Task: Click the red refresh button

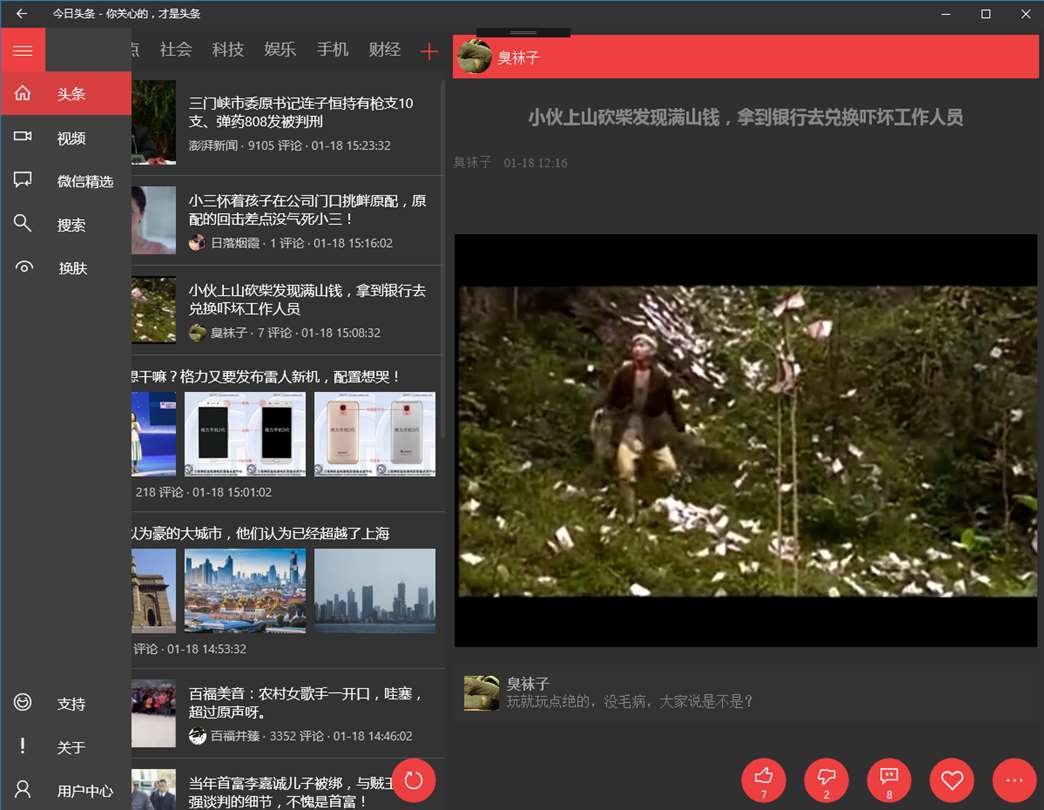Action: (x=413, y=780)
